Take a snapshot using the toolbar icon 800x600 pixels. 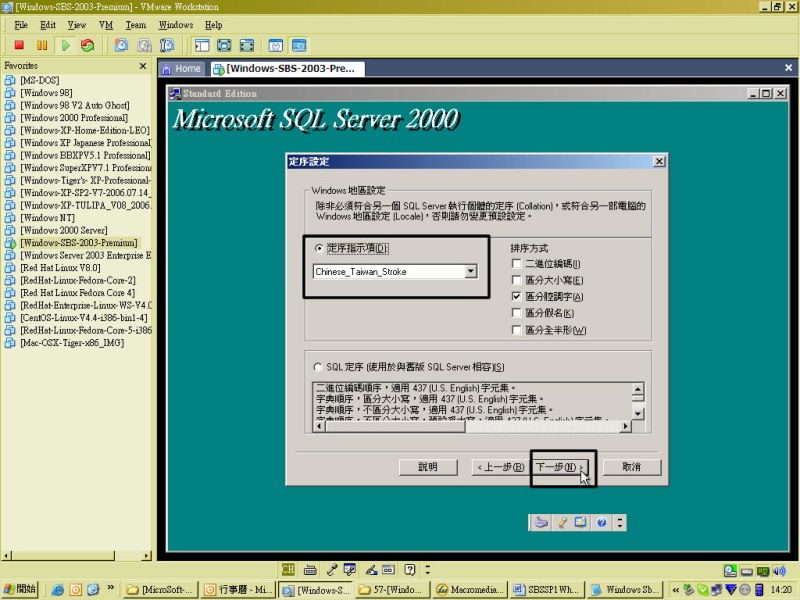point(121,45)
